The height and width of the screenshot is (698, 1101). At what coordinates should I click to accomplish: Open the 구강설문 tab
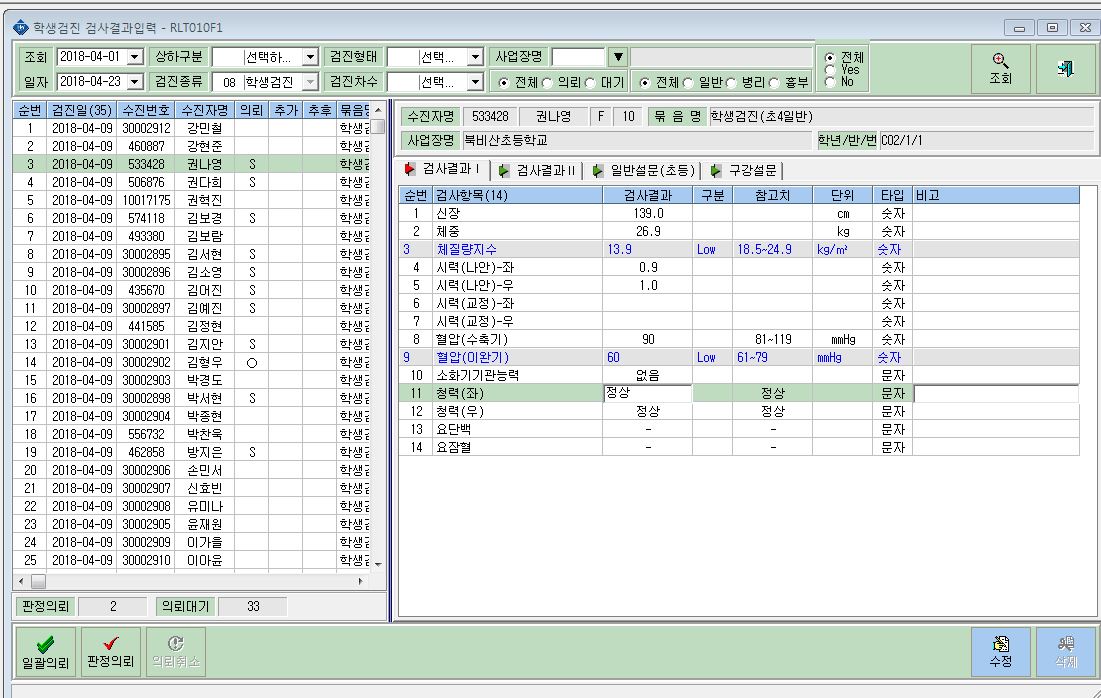point(744,171)
